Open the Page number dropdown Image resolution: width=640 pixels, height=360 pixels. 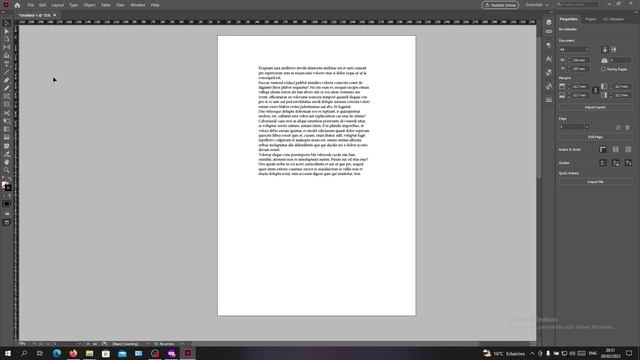click(x=574, y=127)
